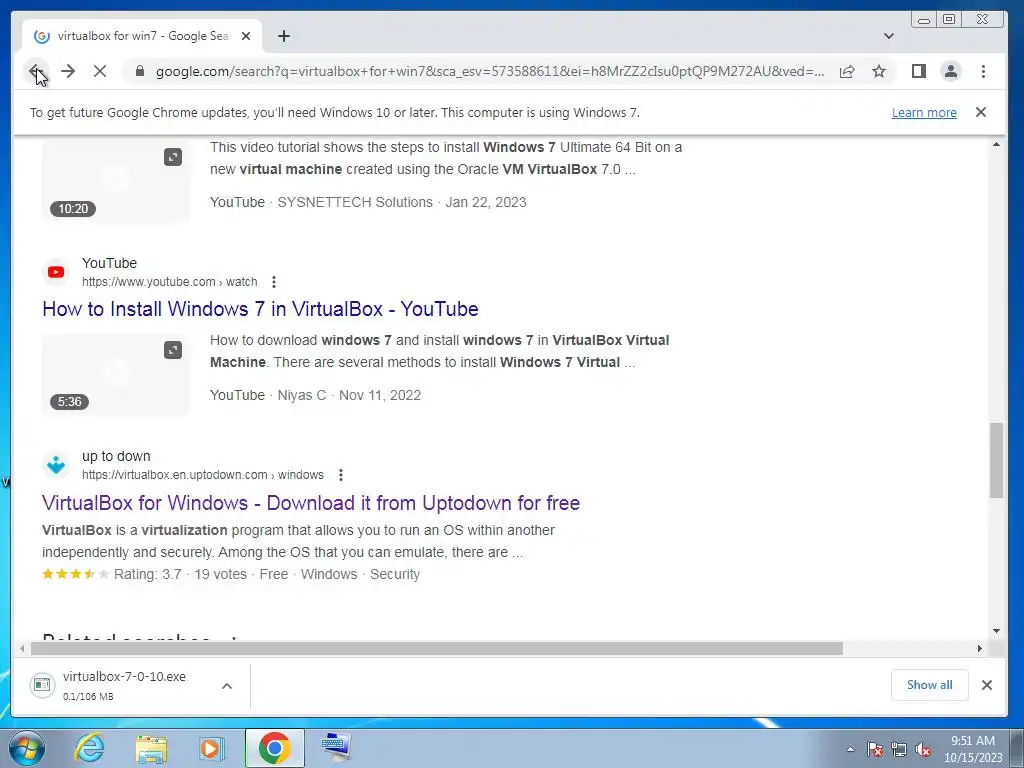Dismiss the Windows 10 update infobar
This screenshot has height=768, width=1024.
coord(981,112)
